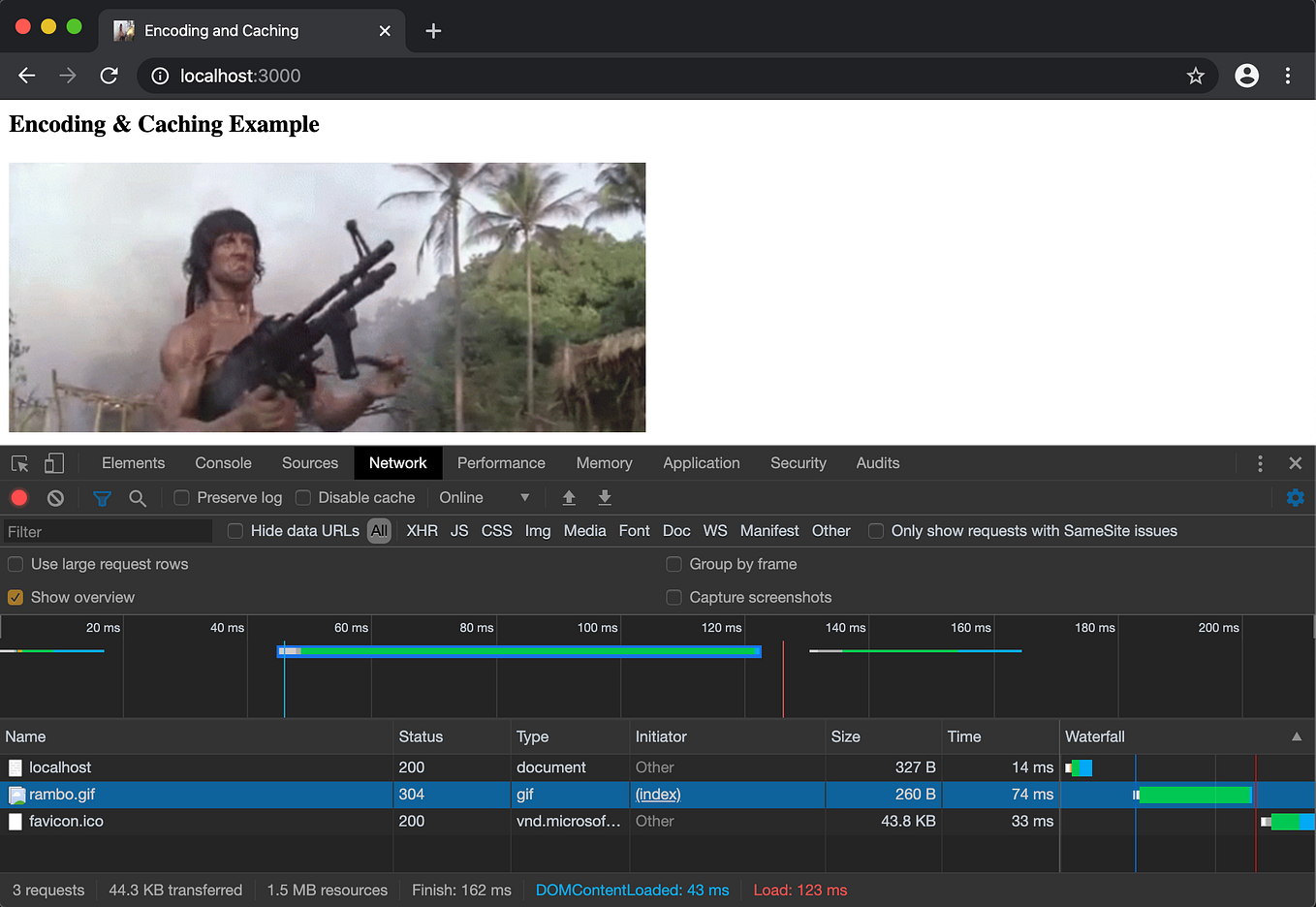Image resolution: width=1316 pixels, height=907 pixels.
Task: Filter requests by XHR type
Action: (422, 531)
